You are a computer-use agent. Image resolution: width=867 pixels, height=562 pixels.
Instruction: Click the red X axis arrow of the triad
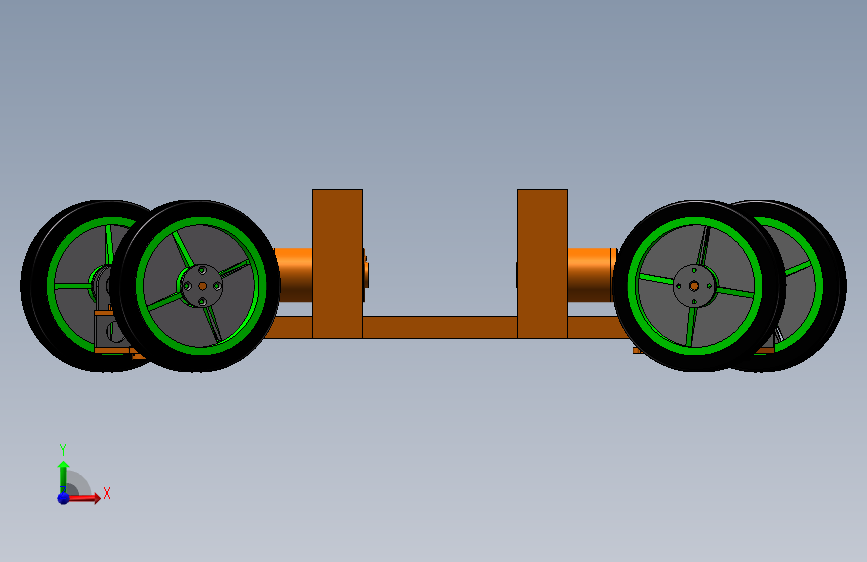point(84,498)
